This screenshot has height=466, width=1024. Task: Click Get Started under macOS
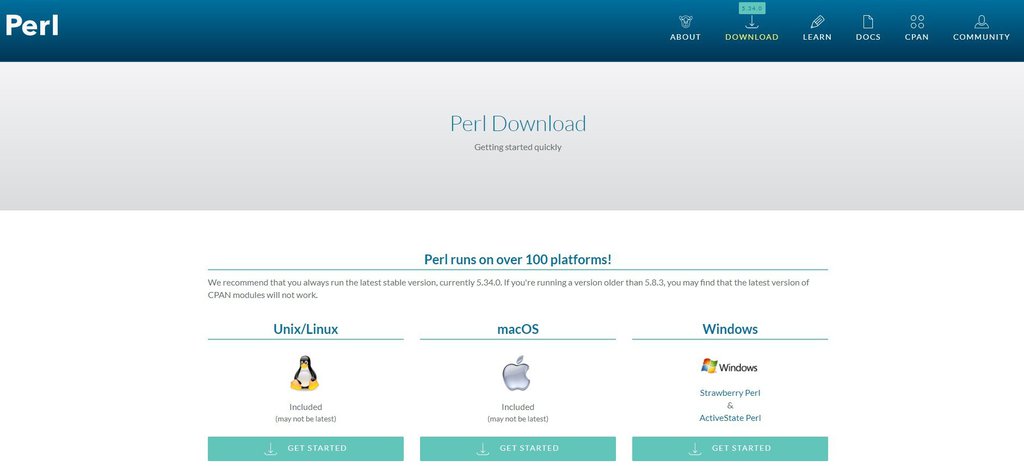click(x=518, y=448)
